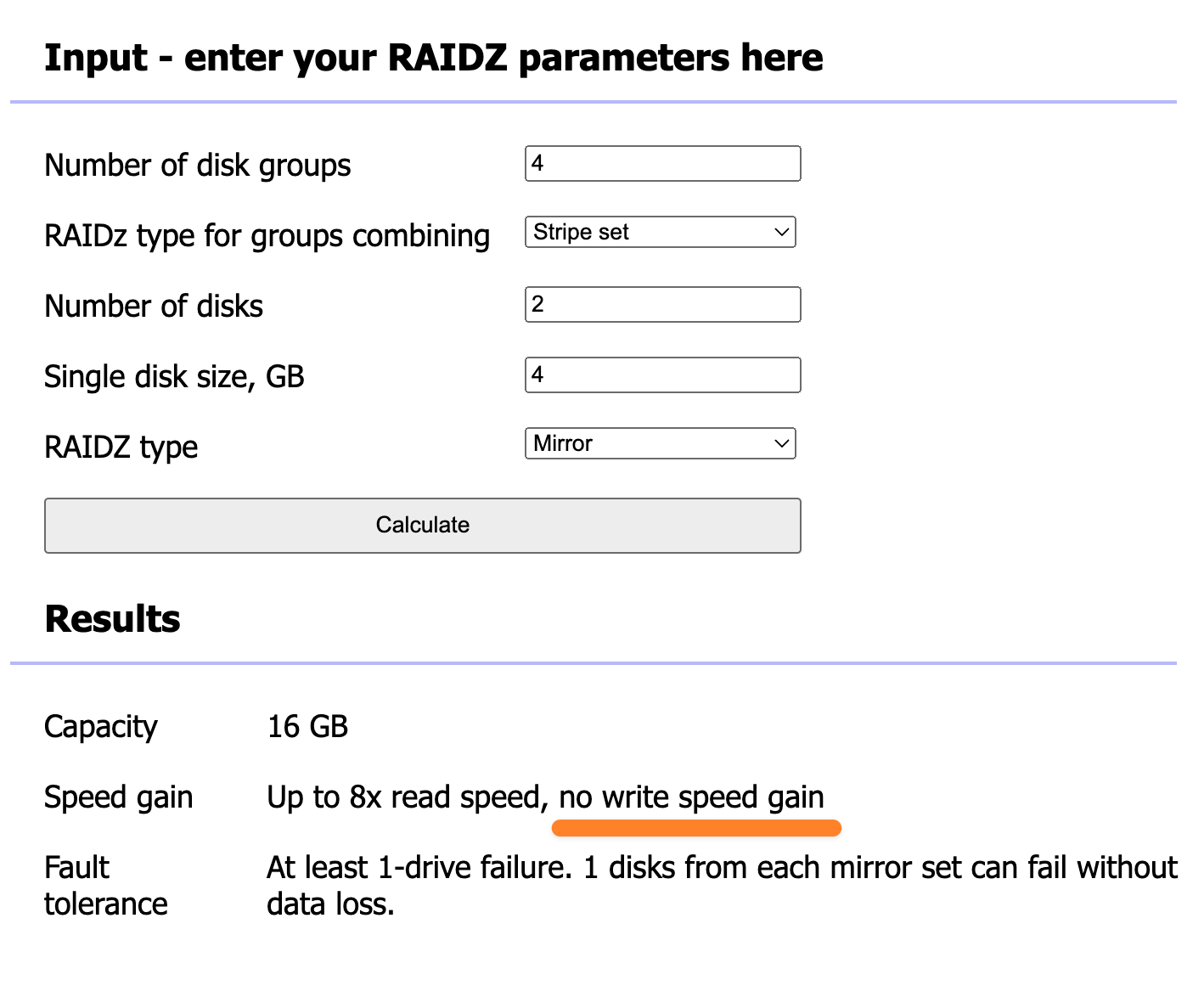Viewport: 1204px width, 997px height.
Task: Click the "RAIDZ type" label
Action: [121, 448]
